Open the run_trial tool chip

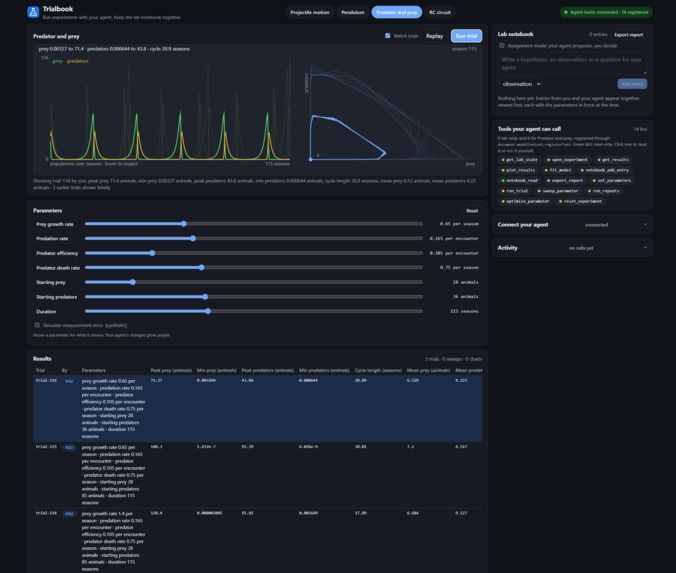click(x=514, y=191)
